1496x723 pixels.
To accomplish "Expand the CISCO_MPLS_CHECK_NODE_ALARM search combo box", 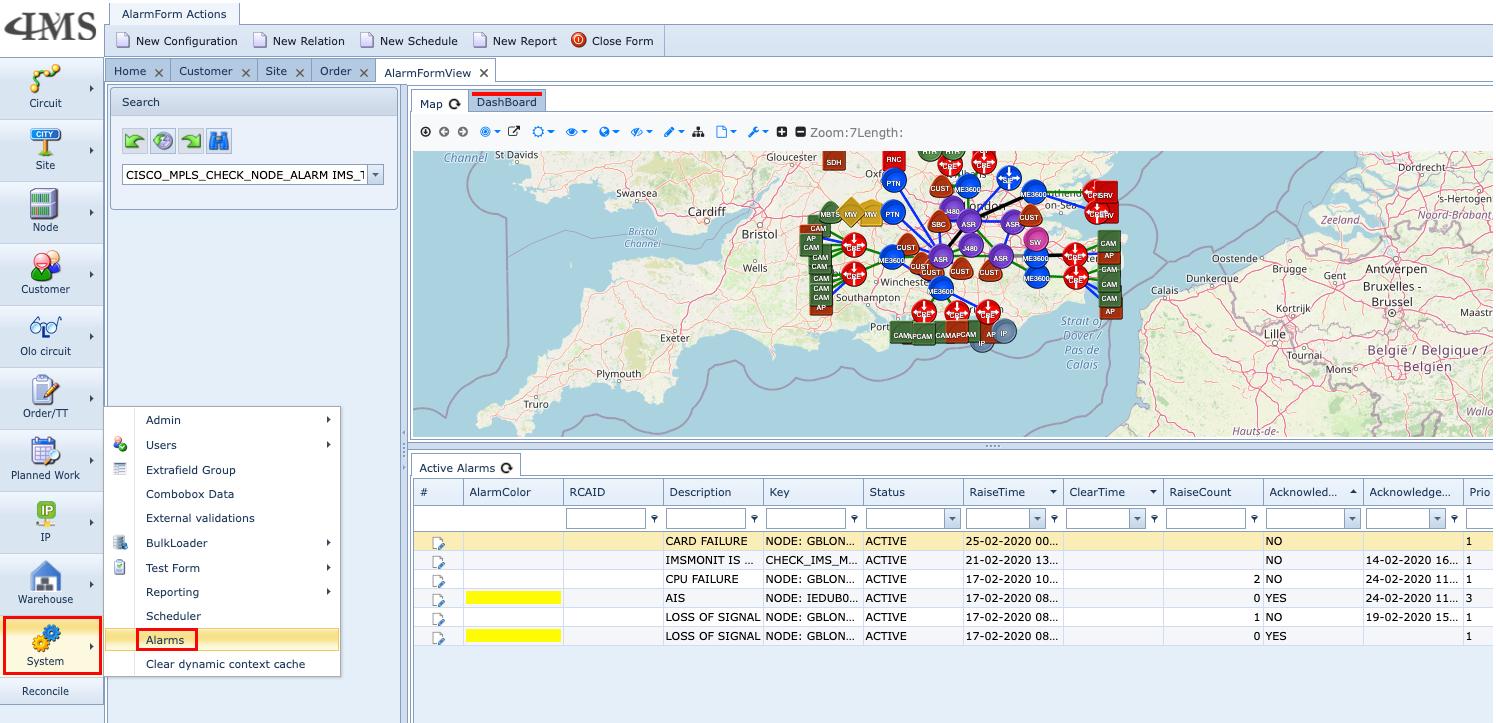I will click(x=376, y=175).
